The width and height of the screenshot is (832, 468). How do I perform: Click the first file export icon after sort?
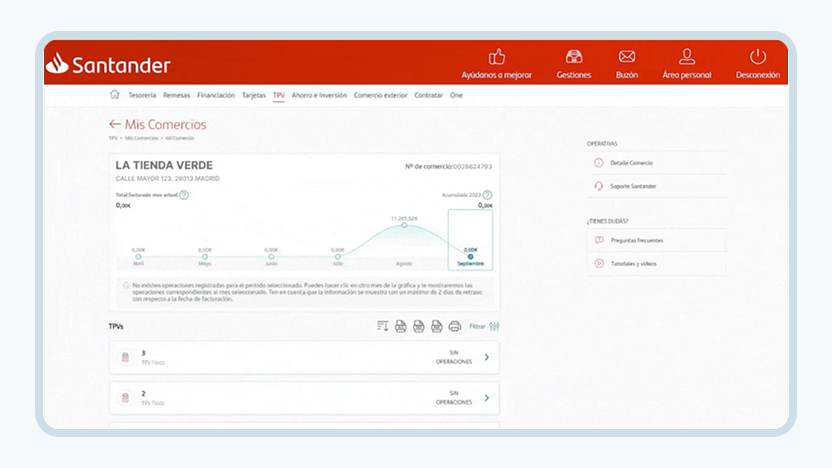coord(401,326)
